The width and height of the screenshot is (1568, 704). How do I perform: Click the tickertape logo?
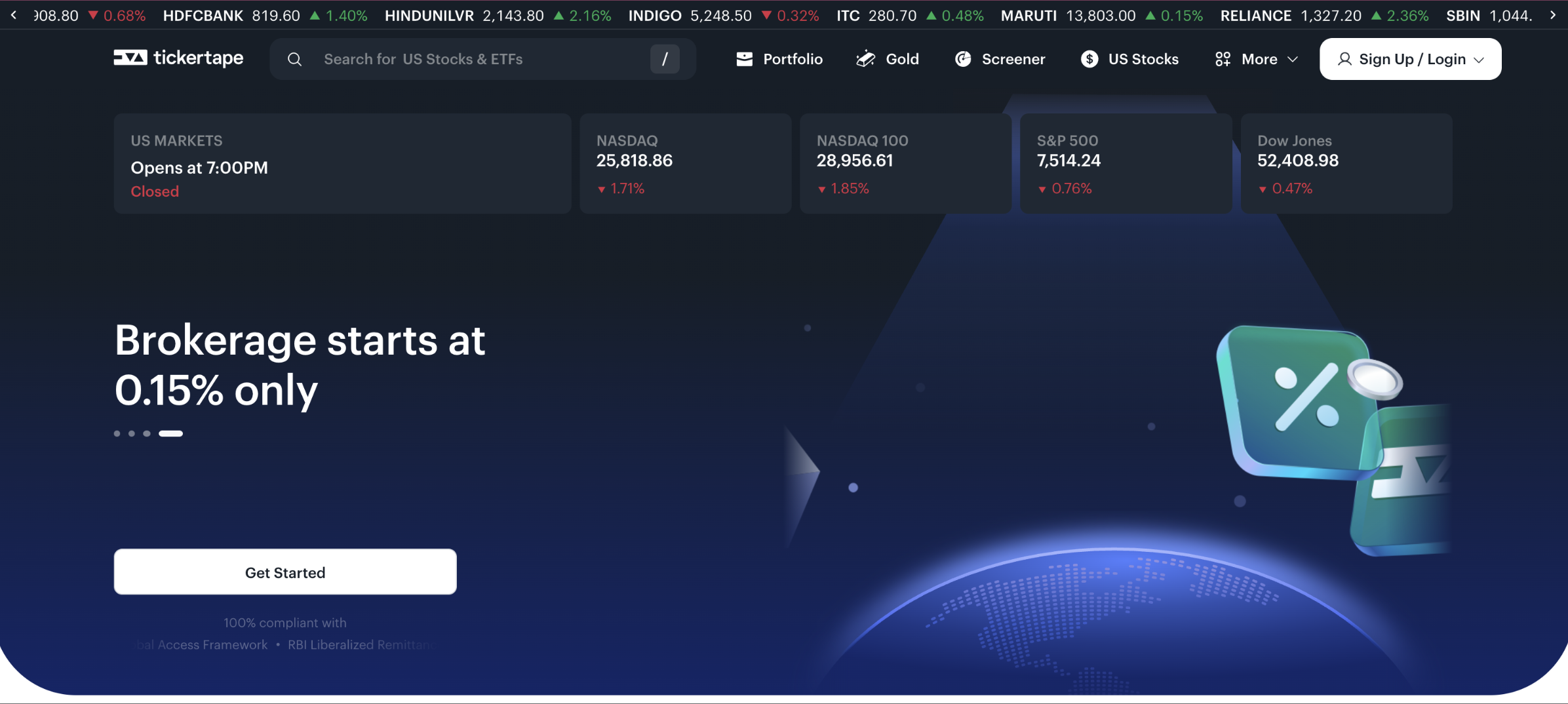178,58
